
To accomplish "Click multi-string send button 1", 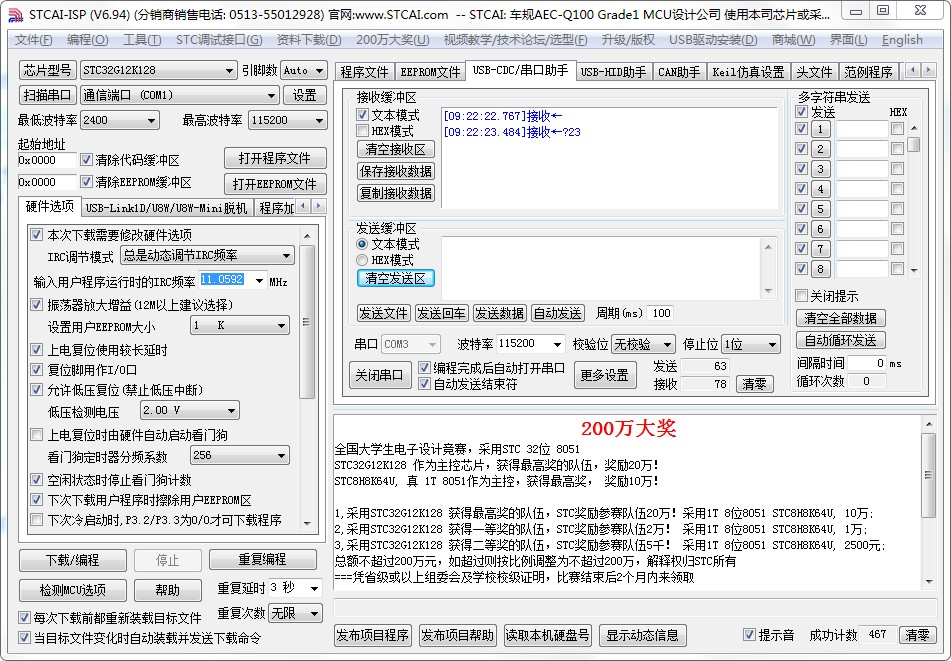I will coord(820,129).
